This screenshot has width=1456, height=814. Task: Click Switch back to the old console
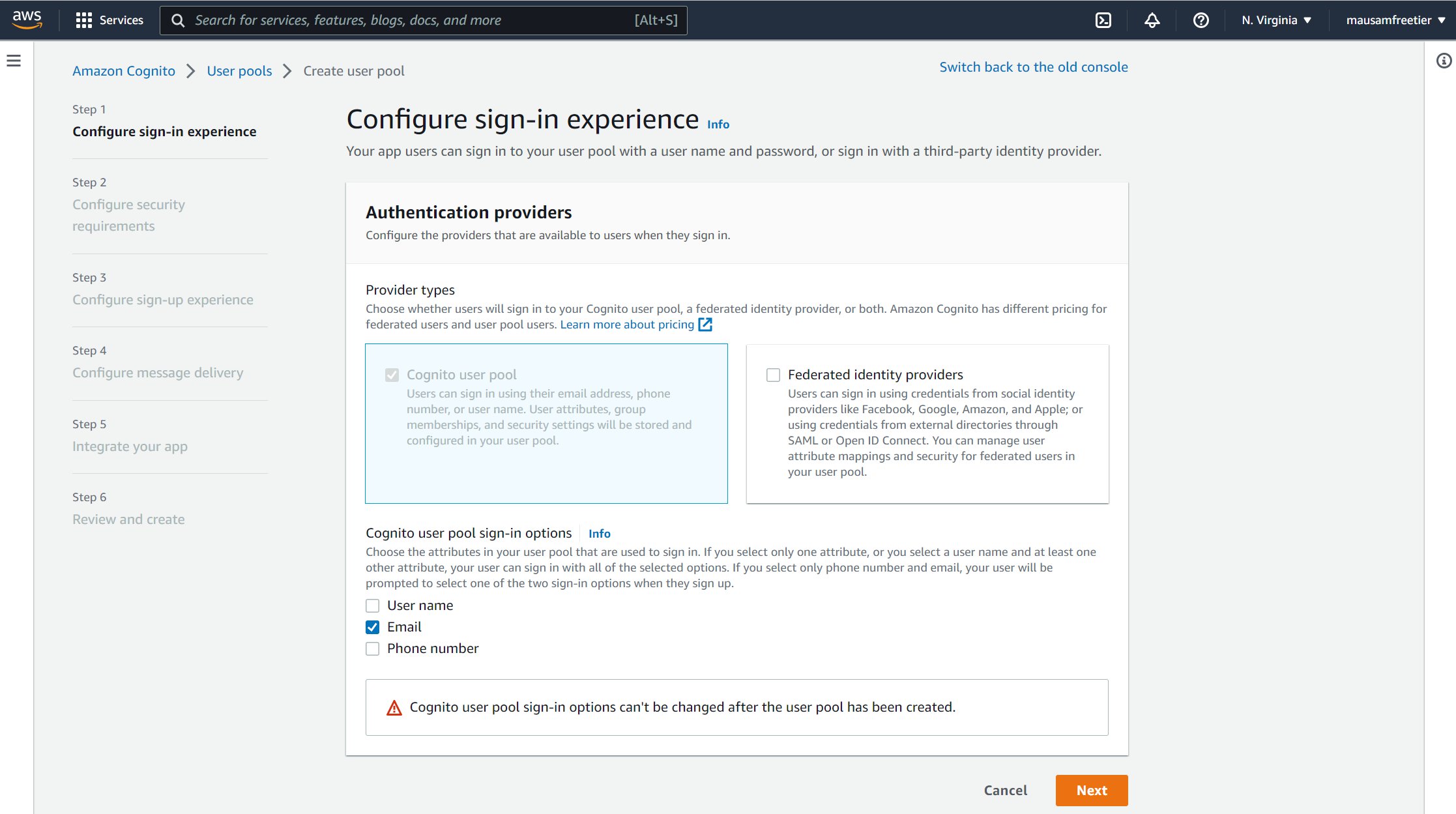tap(1033, 67)
